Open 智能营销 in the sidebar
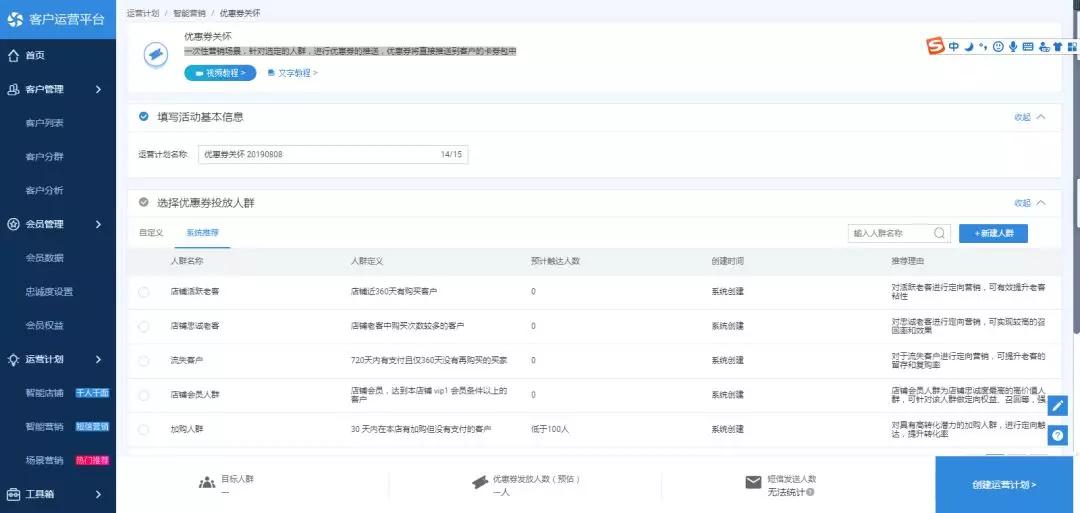 point(45,427)
